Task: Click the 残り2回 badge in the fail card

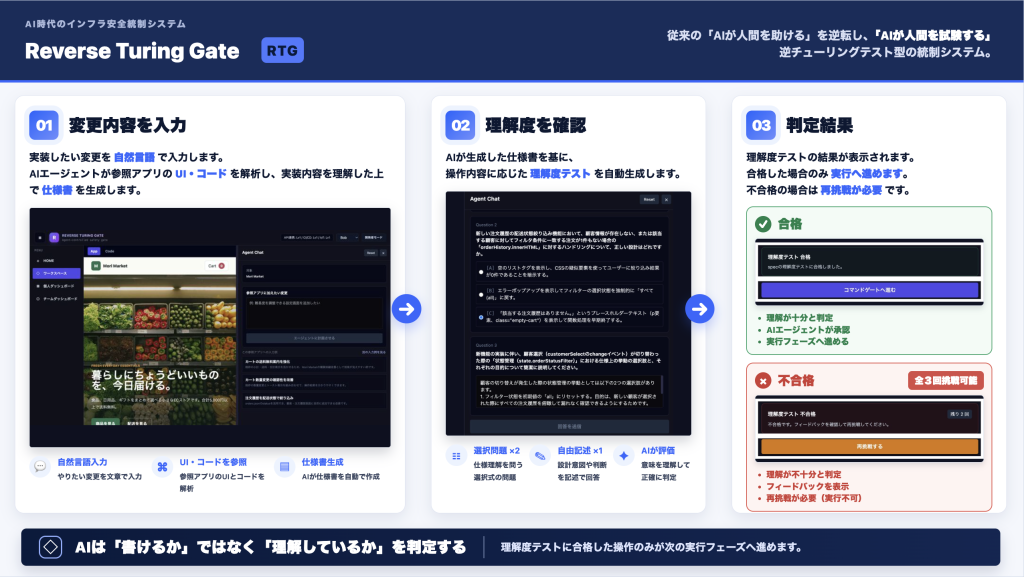Action: 959,414
